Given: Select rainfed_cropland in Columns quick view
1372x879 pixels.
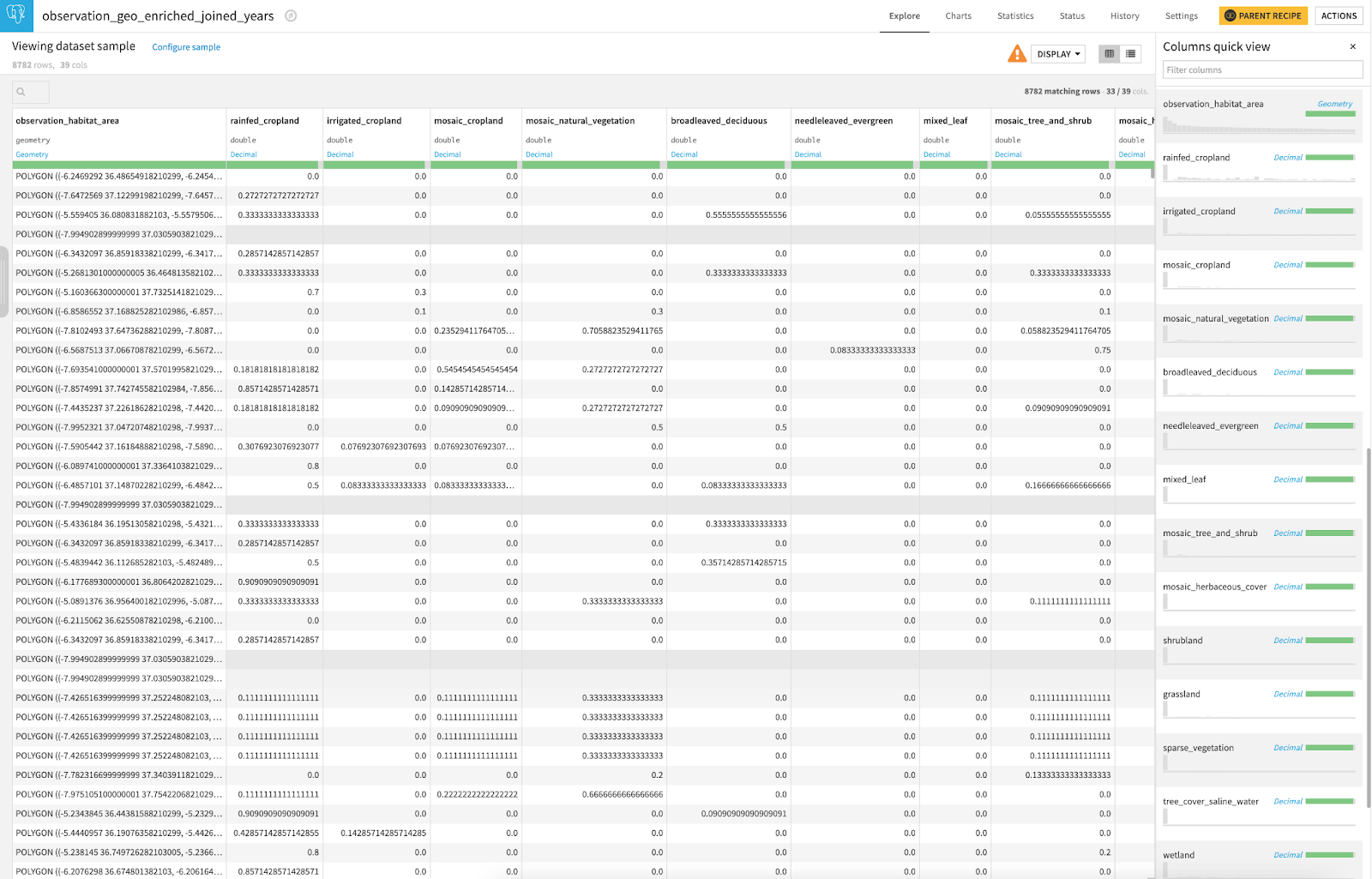Looking at the screenshot, I should click(1196, 158).
